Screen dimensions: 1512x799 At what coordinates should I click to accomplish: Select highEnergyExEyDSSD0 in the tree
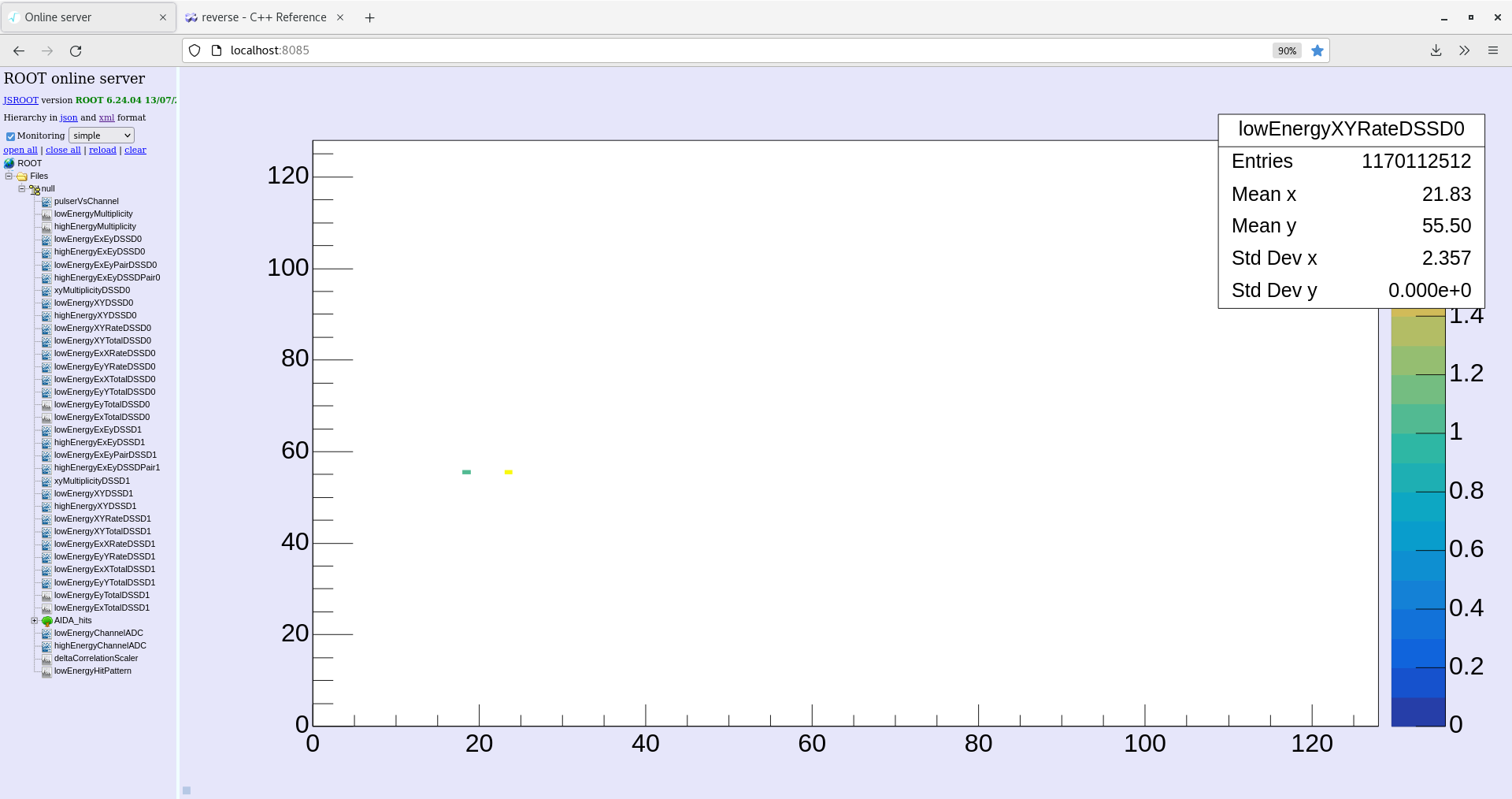[x=99, y=252]
